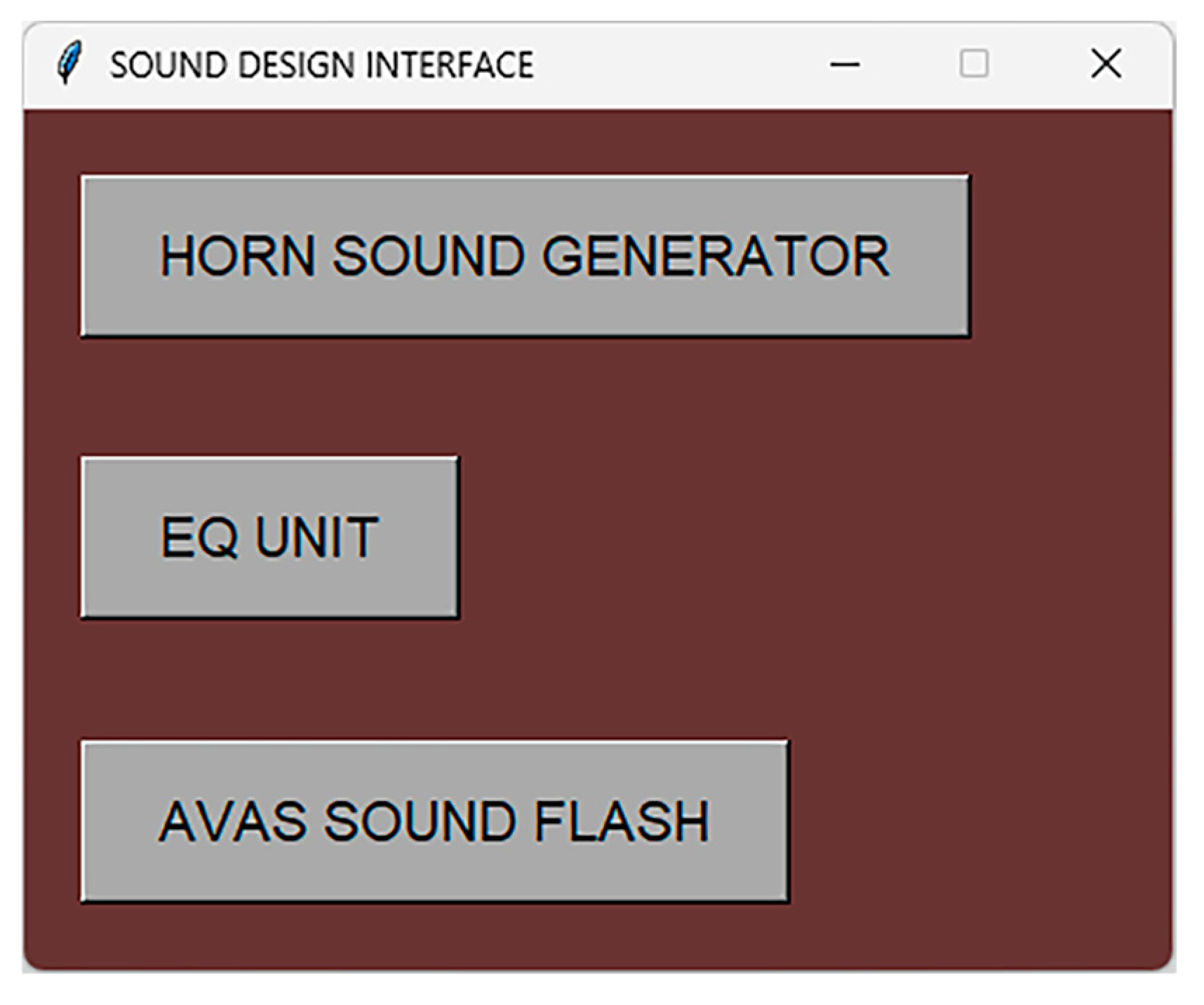Open the EQ Unit
1204x1005 pixels.
pos(269,537)
